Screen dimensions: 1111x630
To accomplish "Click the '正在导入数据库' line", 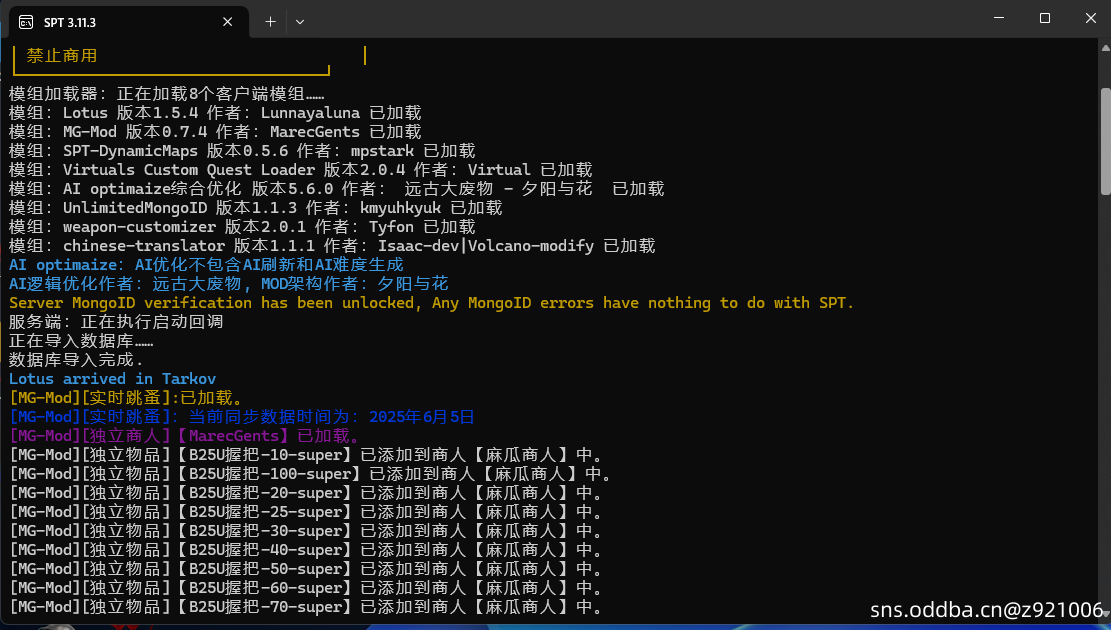I will coord(81,341).
